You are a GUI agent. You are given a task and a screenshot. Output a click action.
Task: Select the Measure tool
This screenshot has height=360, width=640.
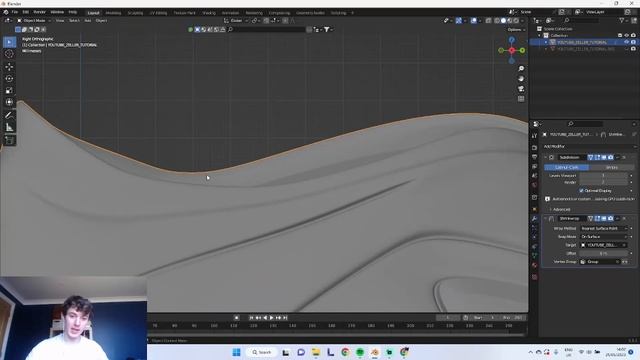(9, 127)
